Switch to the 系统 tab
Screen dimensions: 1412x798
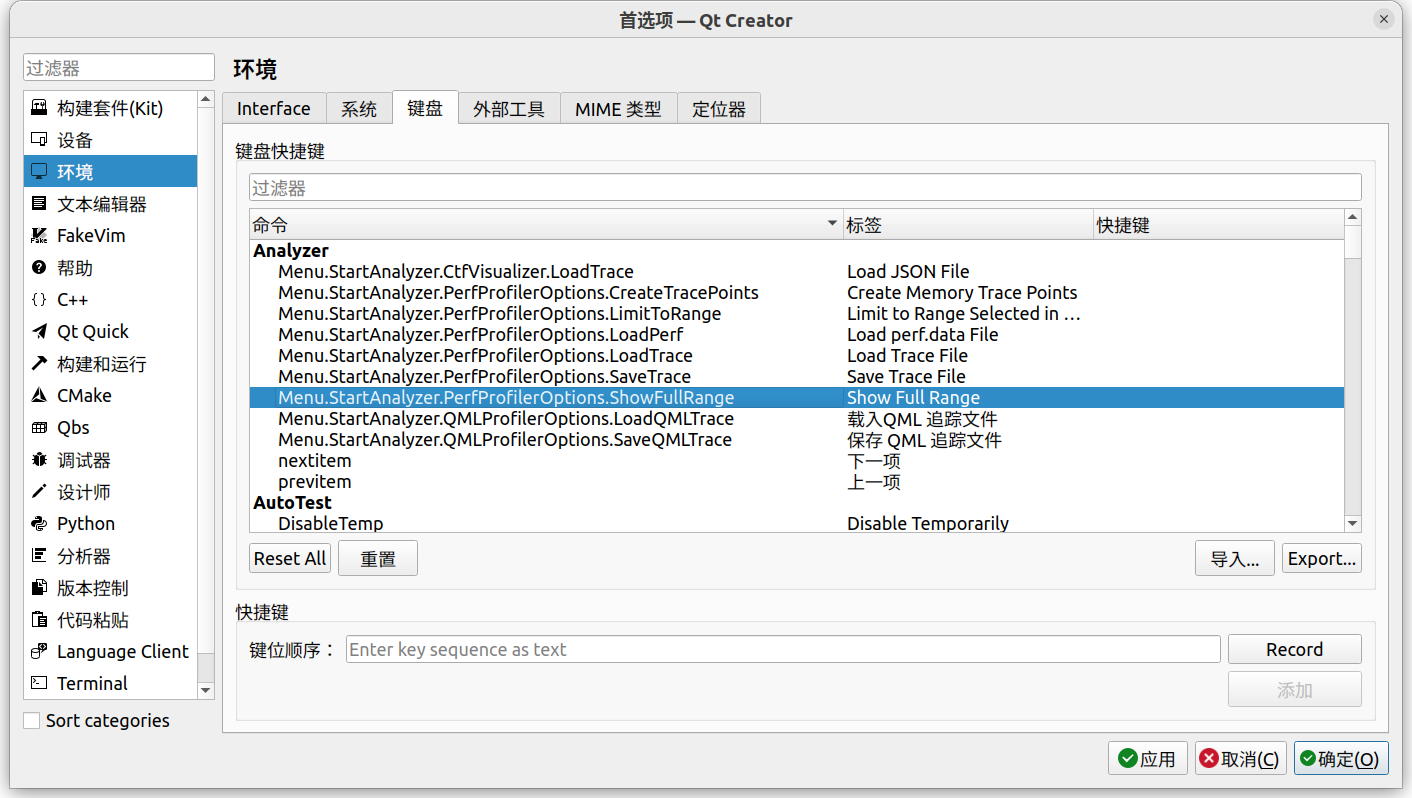coord(359,109)
